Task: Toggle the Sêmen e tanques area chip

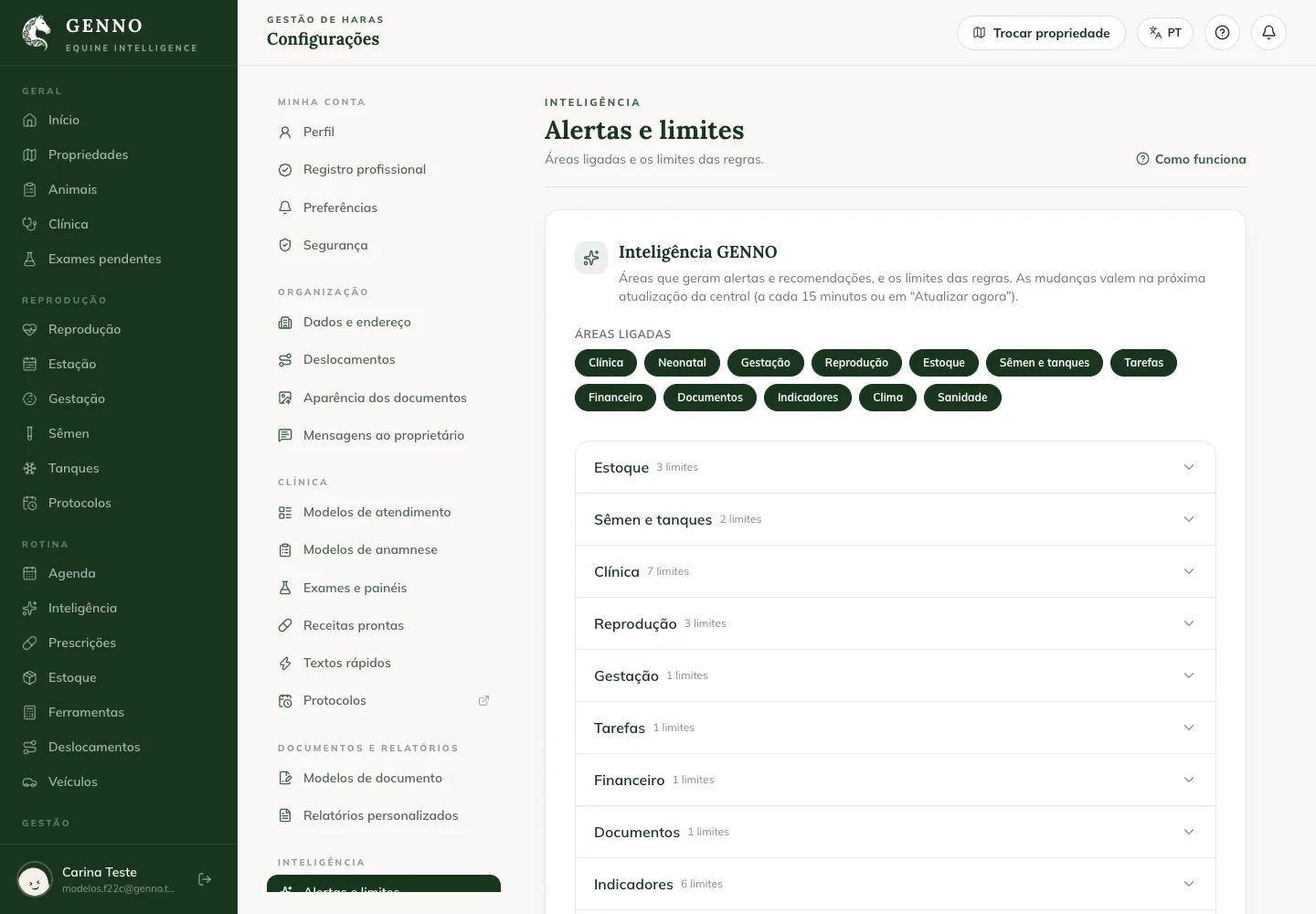Action: point(1045,363)
